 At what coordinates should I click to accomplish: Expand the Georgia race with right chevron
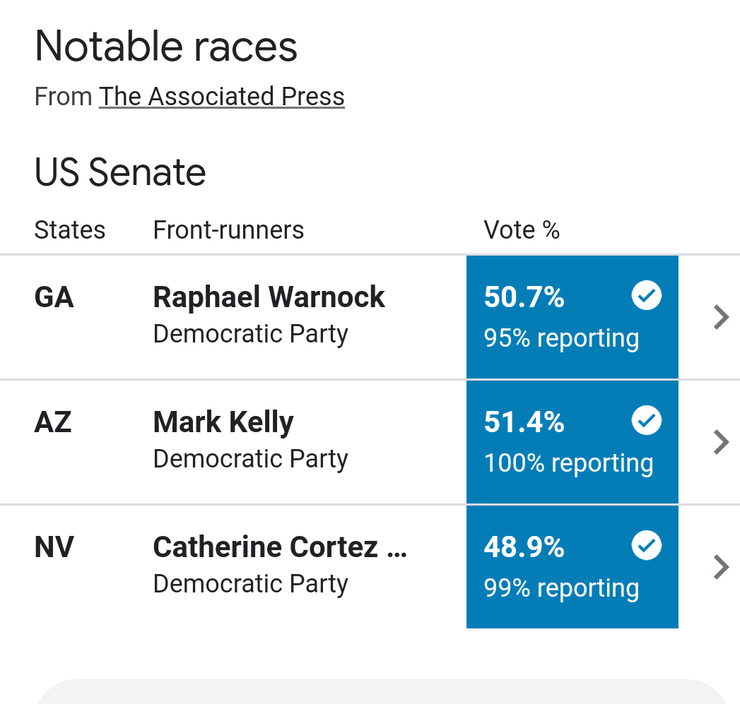coord(721,317)
